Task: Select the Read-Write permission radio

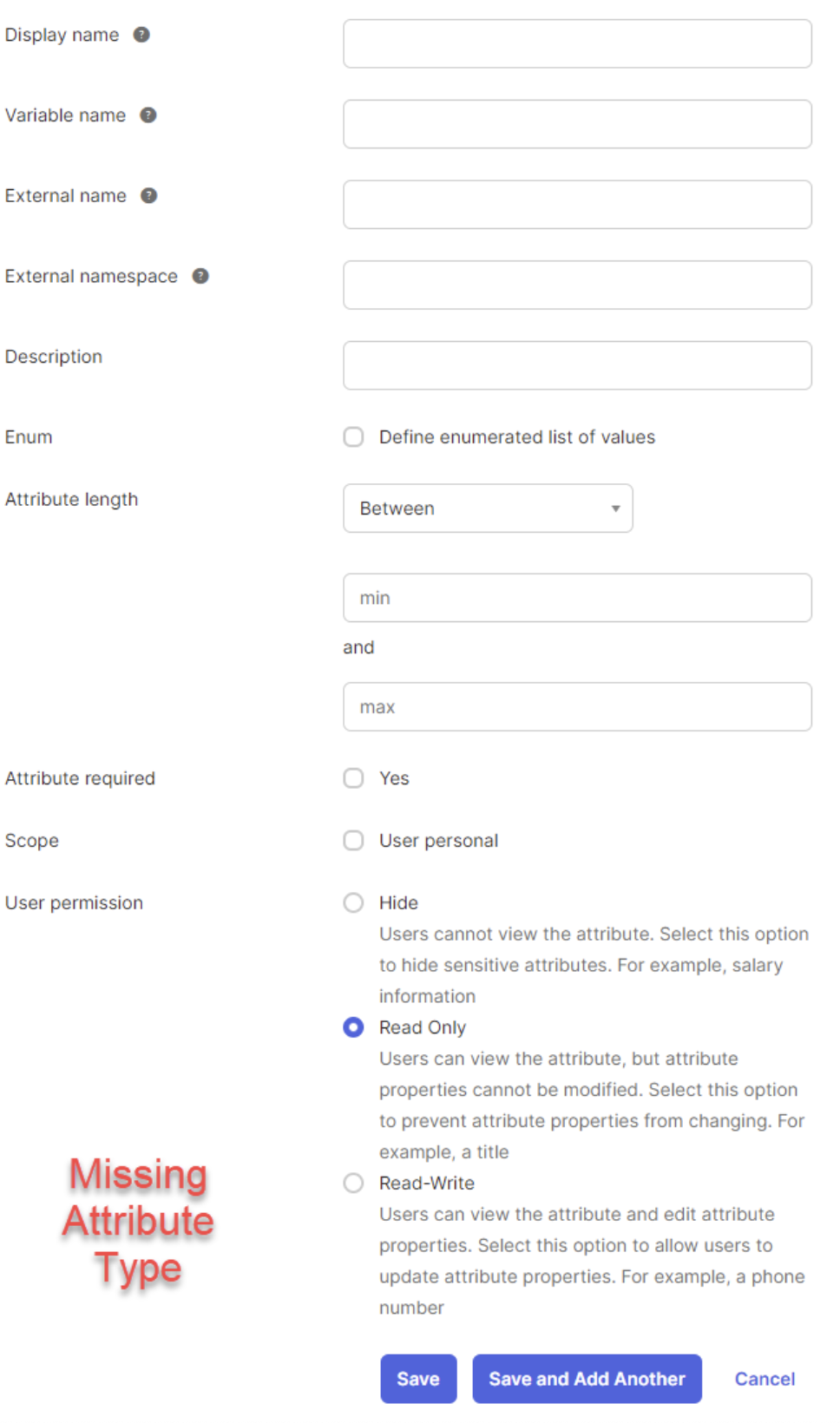Action: [353, 1184]
